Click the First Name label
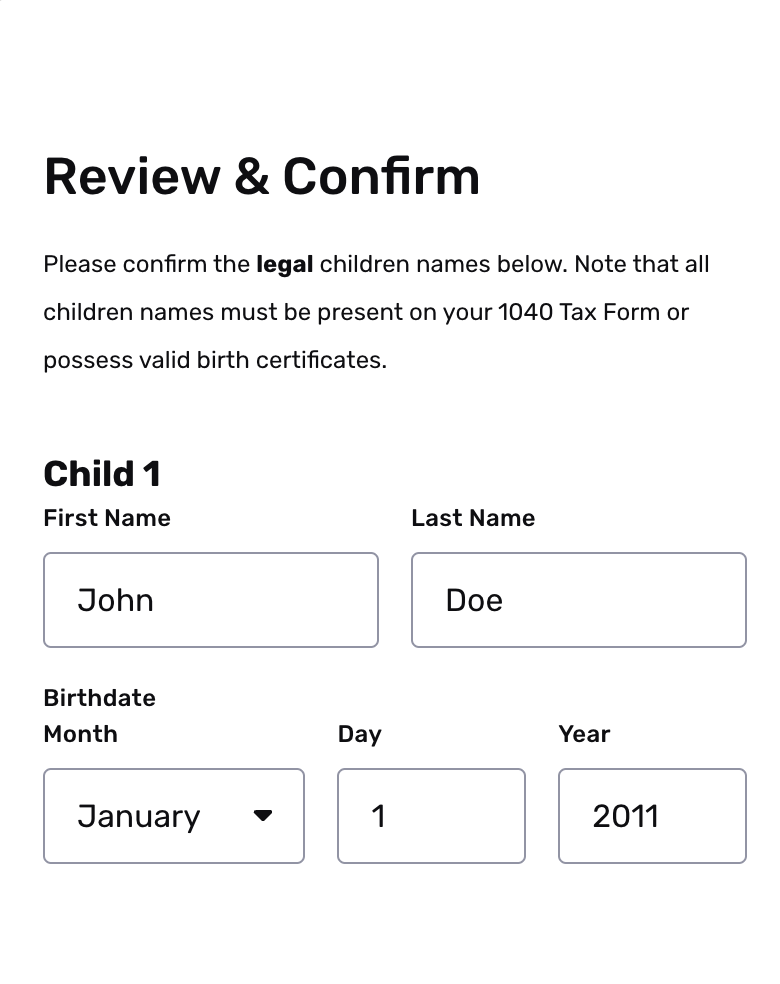The height and width of the screenshot is (984, 780). (107, 518)
